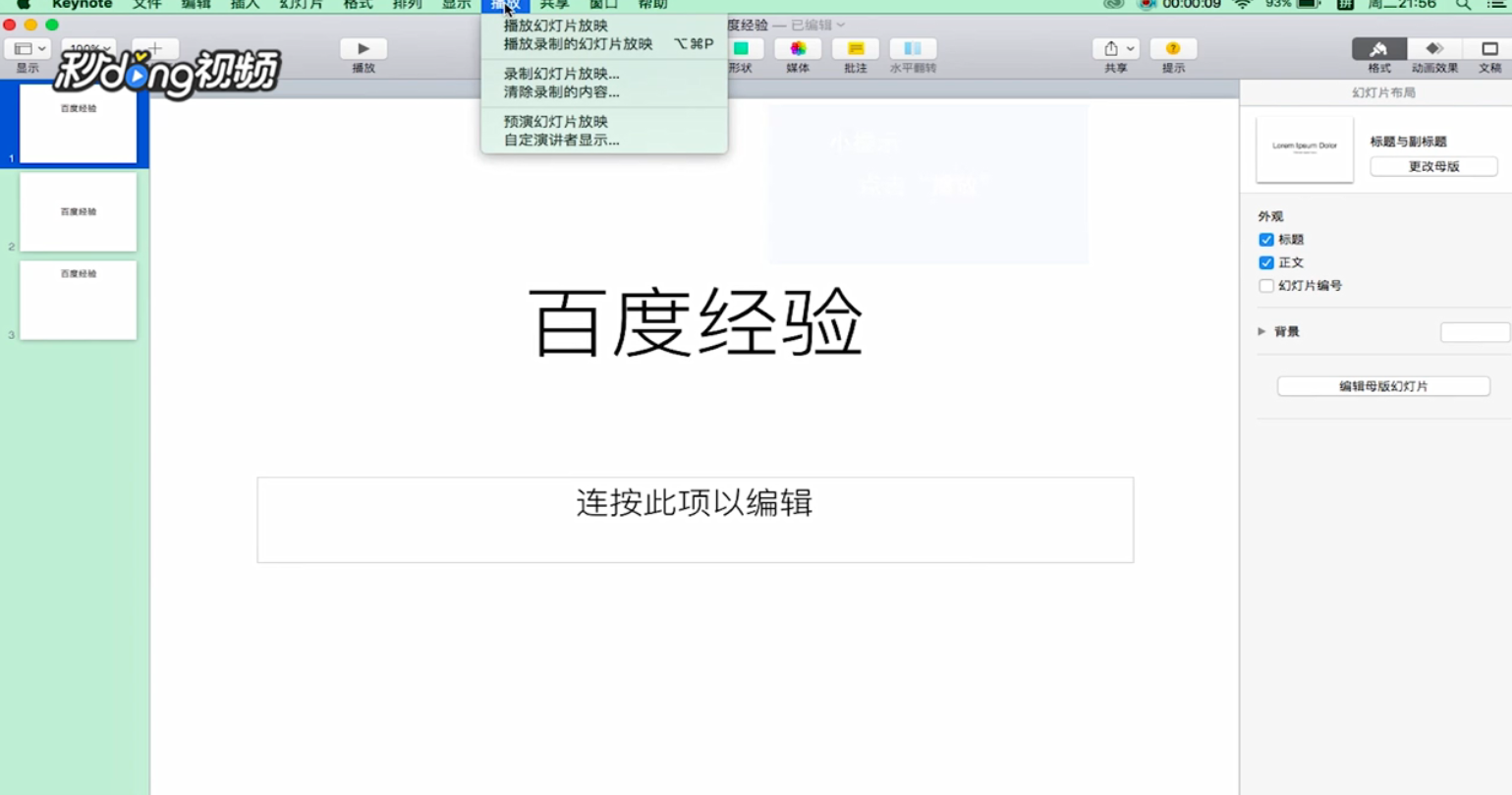This screenshot has width=1512, height=795.
Task: Open the 窗口 (Window) menu
Action: point(603,5)
